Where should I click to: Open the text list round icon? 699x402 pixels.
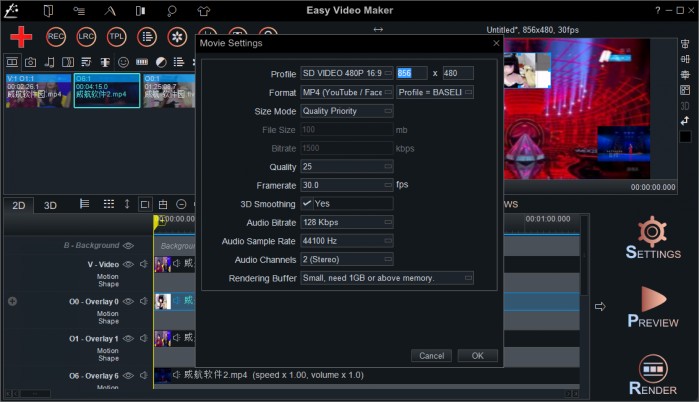[x=147, y=37]
